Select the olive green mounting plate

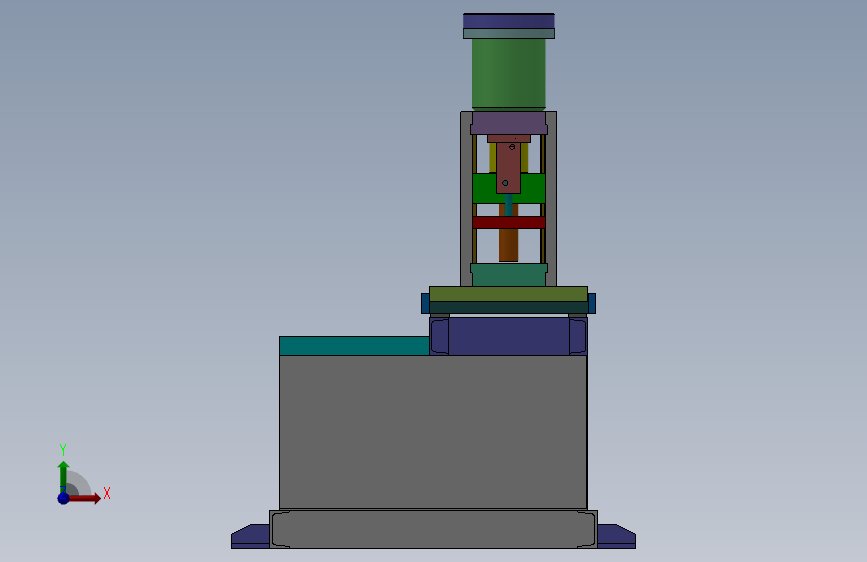pyautogui.click(x=509, y=294)
